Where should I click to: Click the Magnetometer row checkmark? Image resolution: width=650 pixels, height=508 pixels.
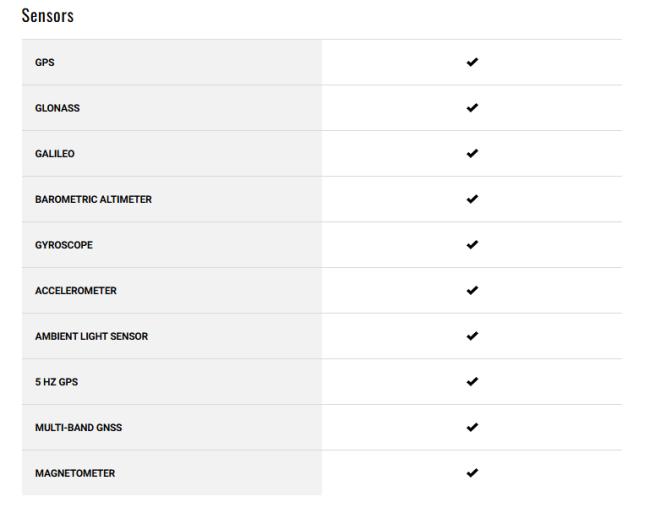click(472, 473)
